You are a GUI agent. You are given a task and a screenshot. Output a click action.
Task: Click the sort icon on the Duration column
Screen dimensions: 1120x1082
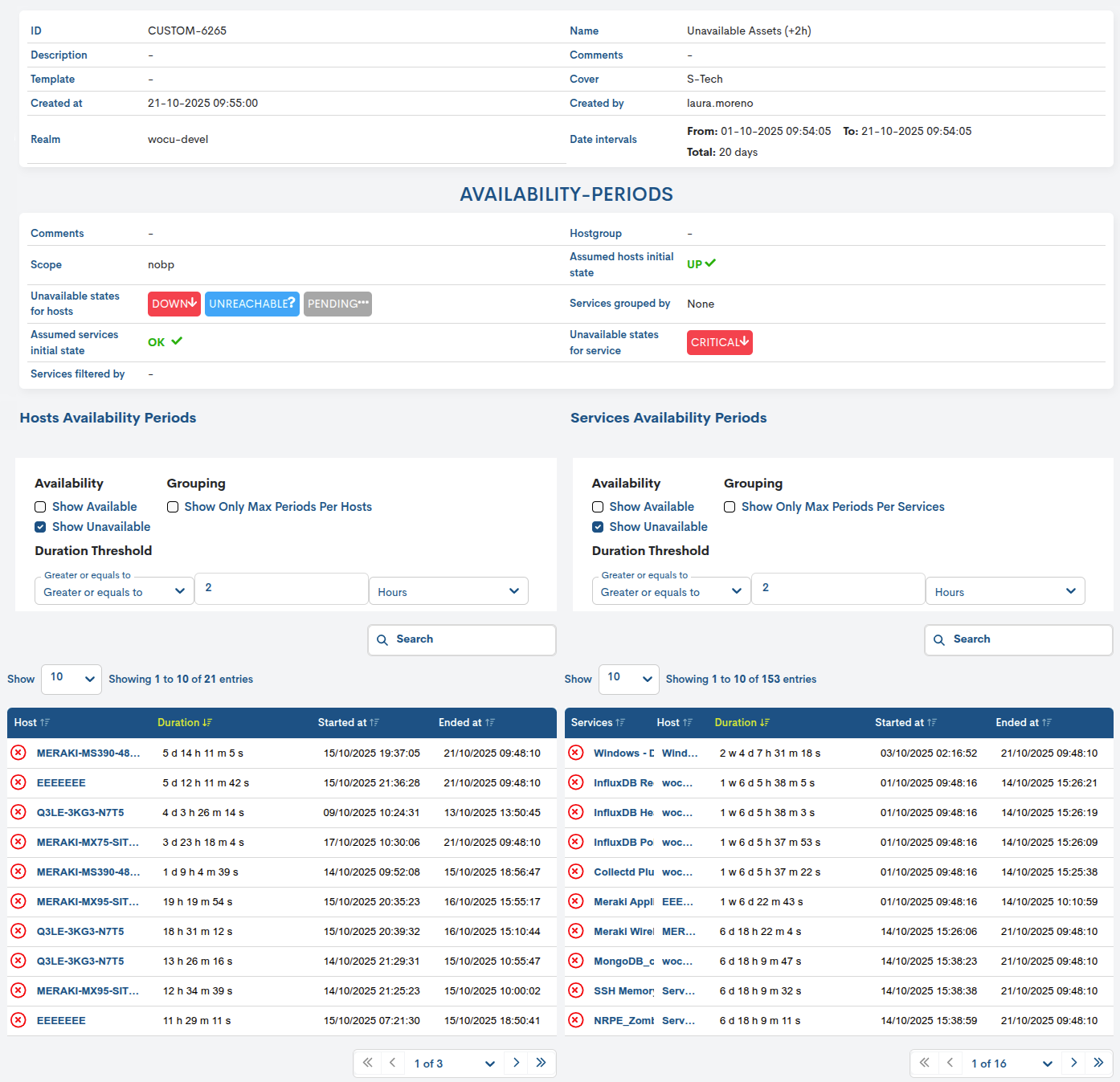click(207, 722)
